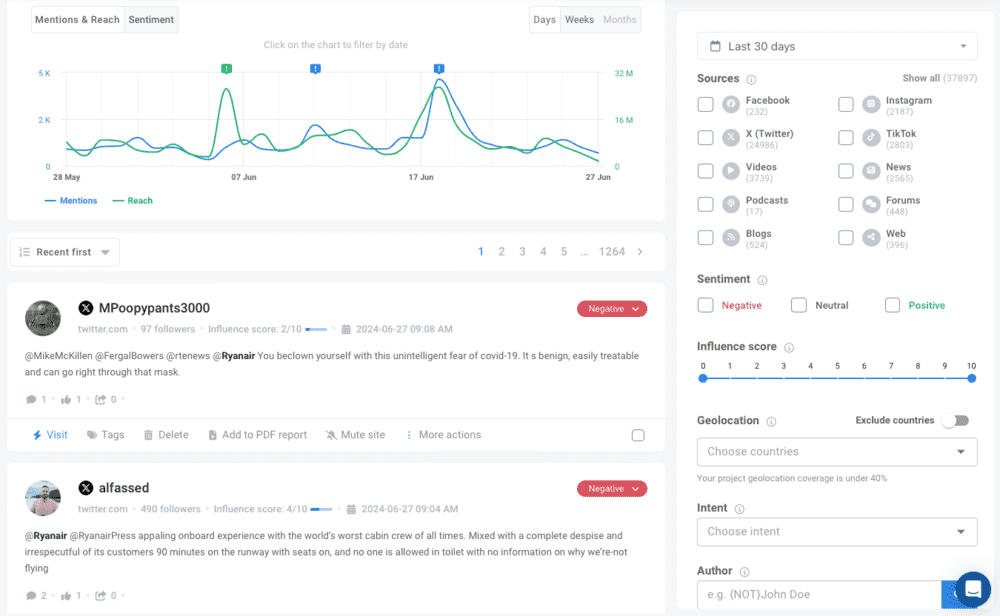The height and width of the screenshot is (616, 1000).
Task: Click the info icon beside Influence score
Action: click(789, 348)
